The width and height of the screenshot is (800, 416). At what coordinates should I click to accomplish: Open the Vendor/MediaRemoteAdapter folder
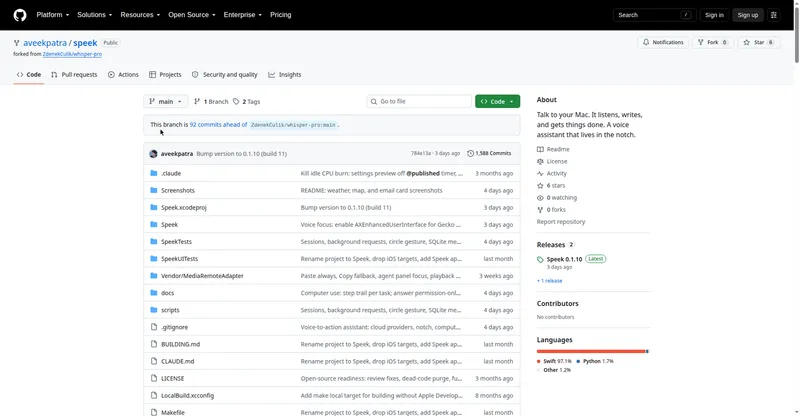coord(202,276)
